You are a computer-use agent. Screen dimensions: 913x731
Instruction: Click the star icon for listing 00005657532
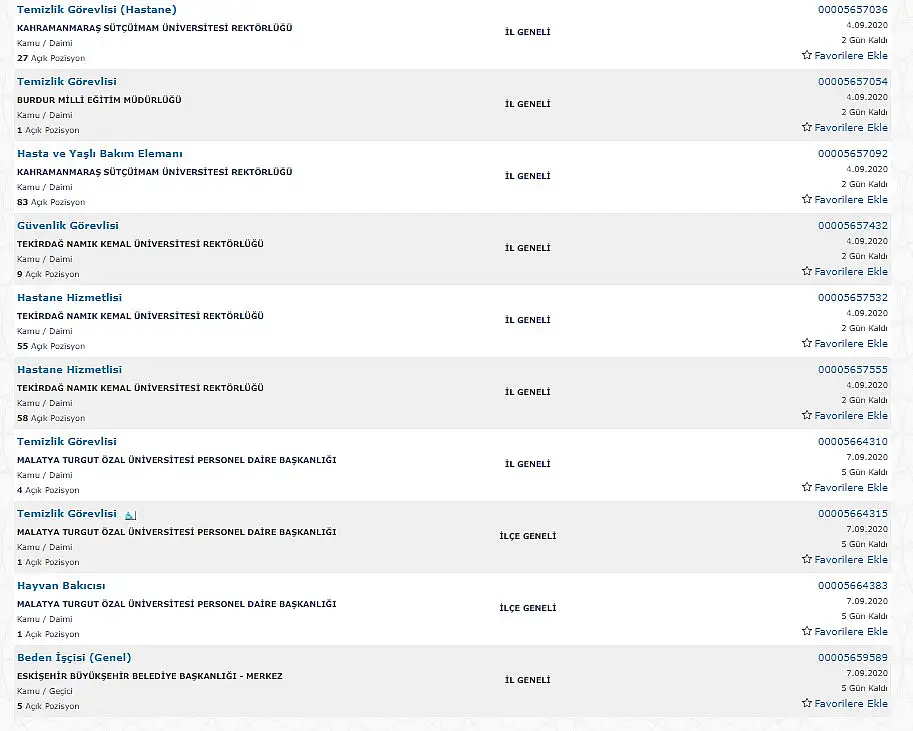(x=806, y=343)
